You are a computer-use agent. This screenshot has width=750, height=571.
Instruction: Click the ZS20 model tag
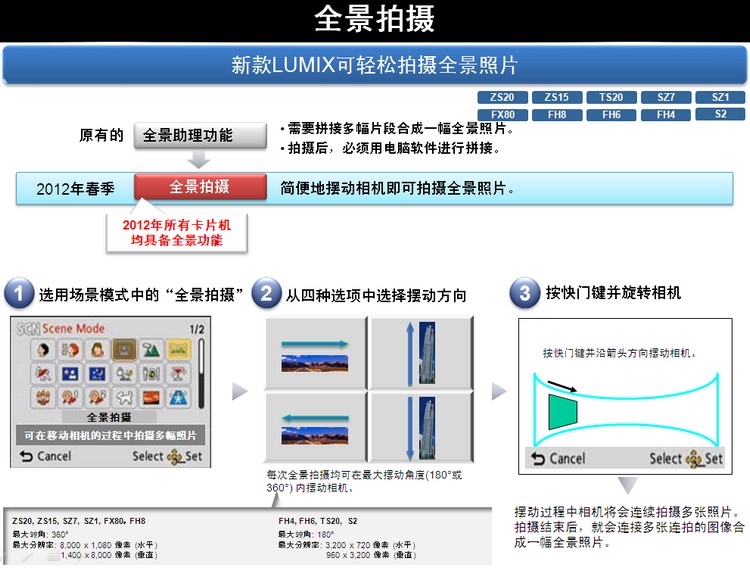click(x=502, y=97)
